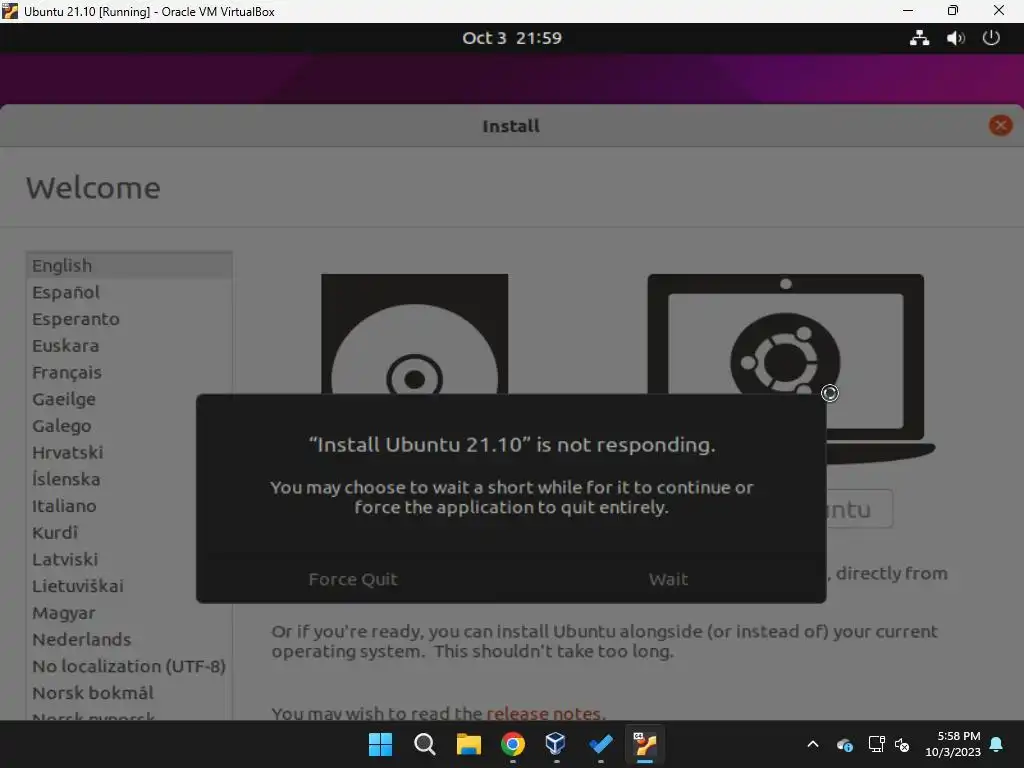Select Esperanto language

point(129,319)
